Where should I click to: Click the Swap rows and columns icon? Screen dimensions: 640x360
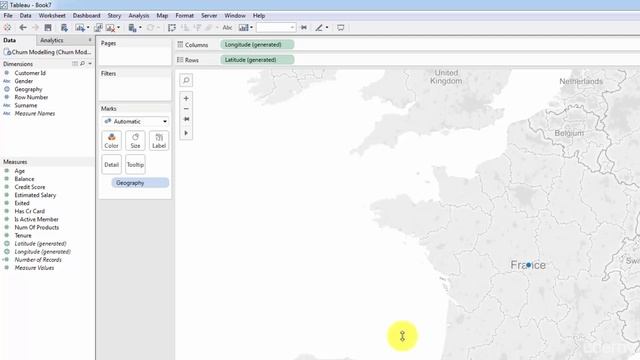172,27
